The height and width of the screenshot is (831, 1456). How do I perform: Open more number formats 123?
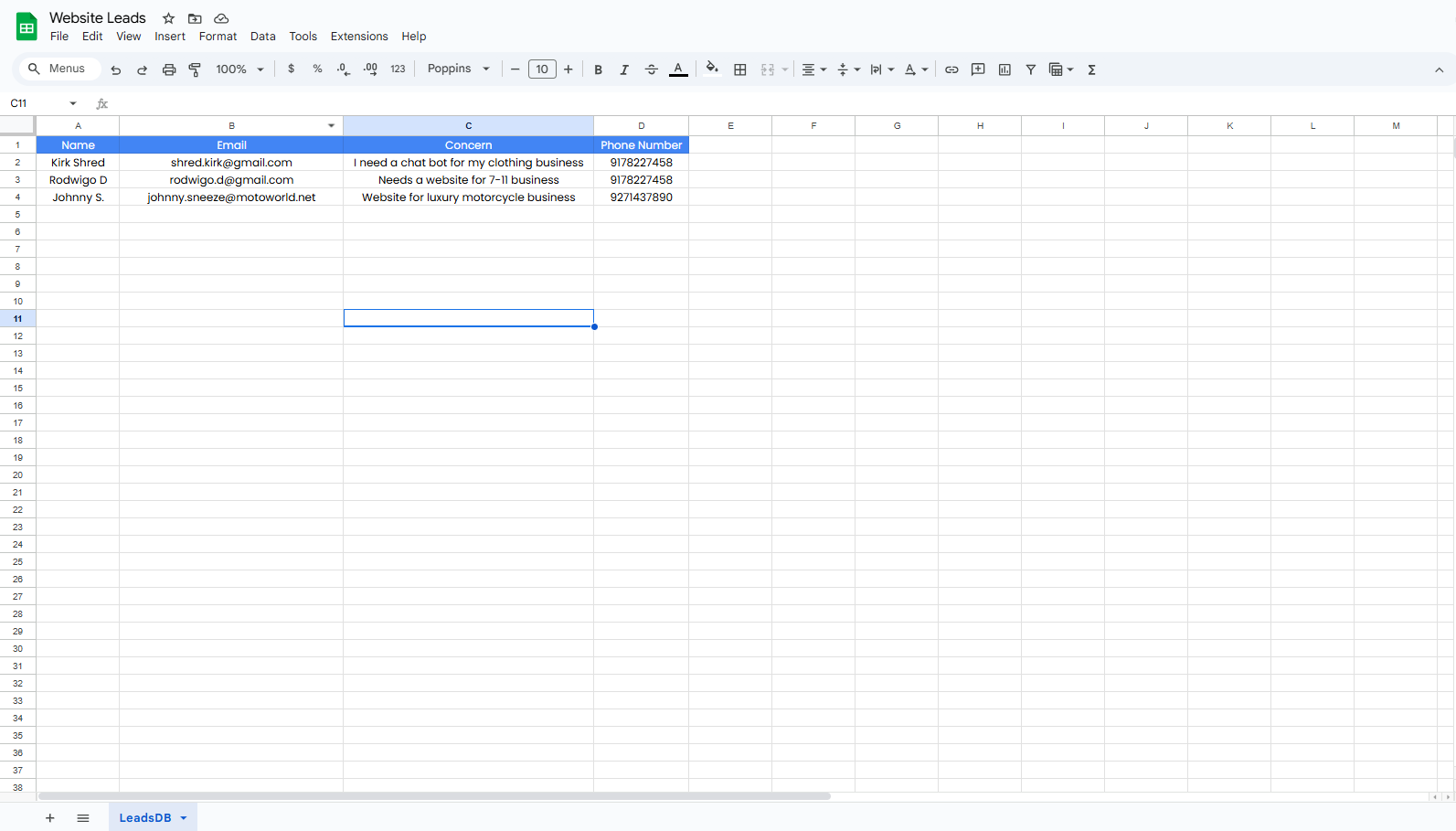click(398, 69)
